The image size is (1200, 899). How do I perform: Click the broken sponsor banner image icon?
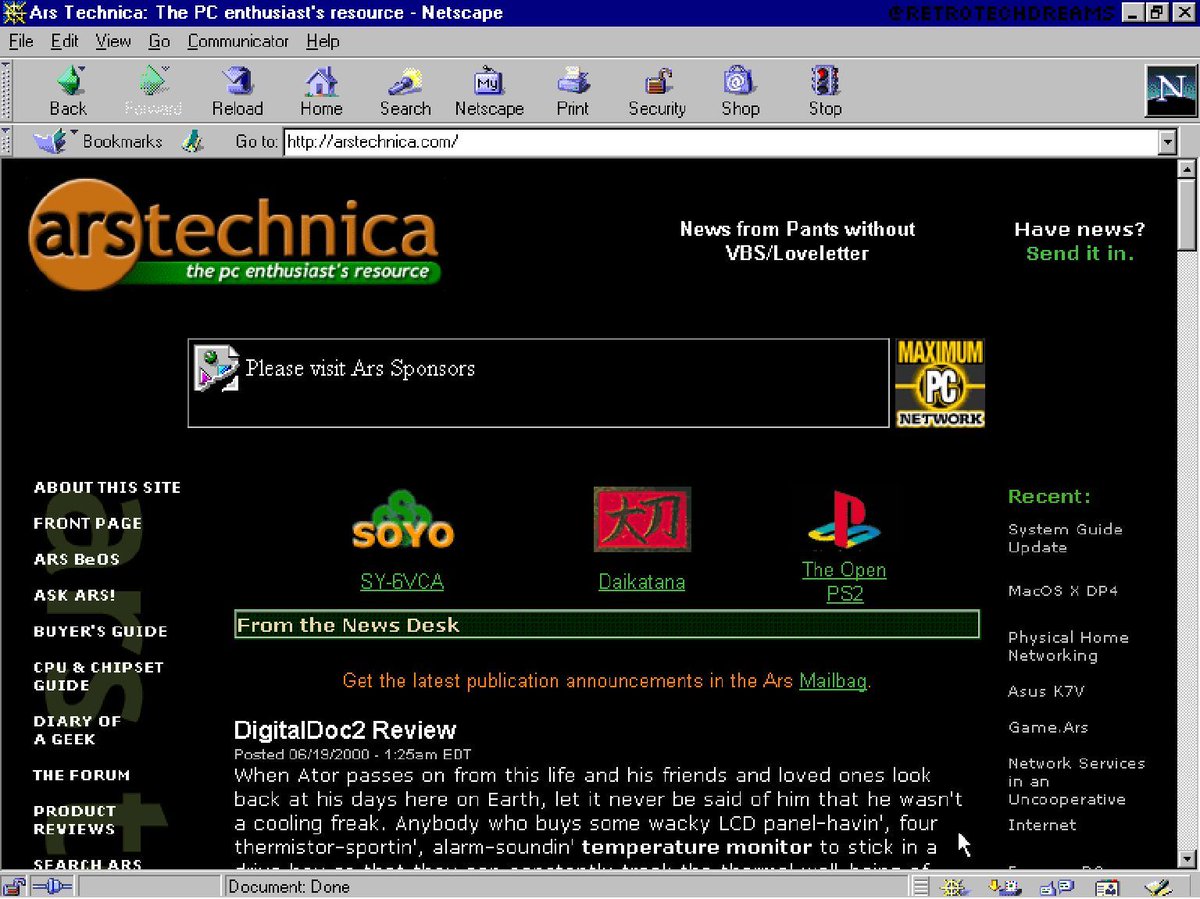pos(217,368)
